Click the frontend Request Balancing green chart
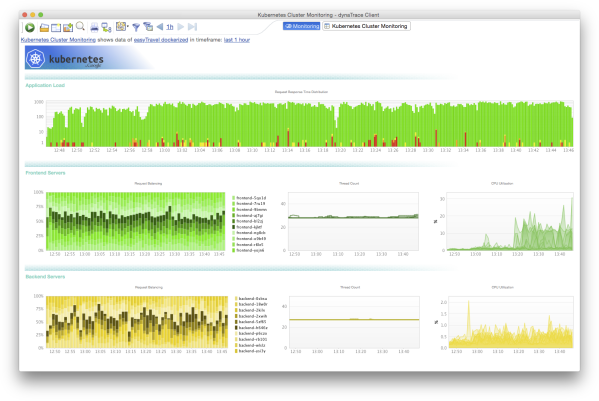The image size is (599, 401). click(136, 221)
